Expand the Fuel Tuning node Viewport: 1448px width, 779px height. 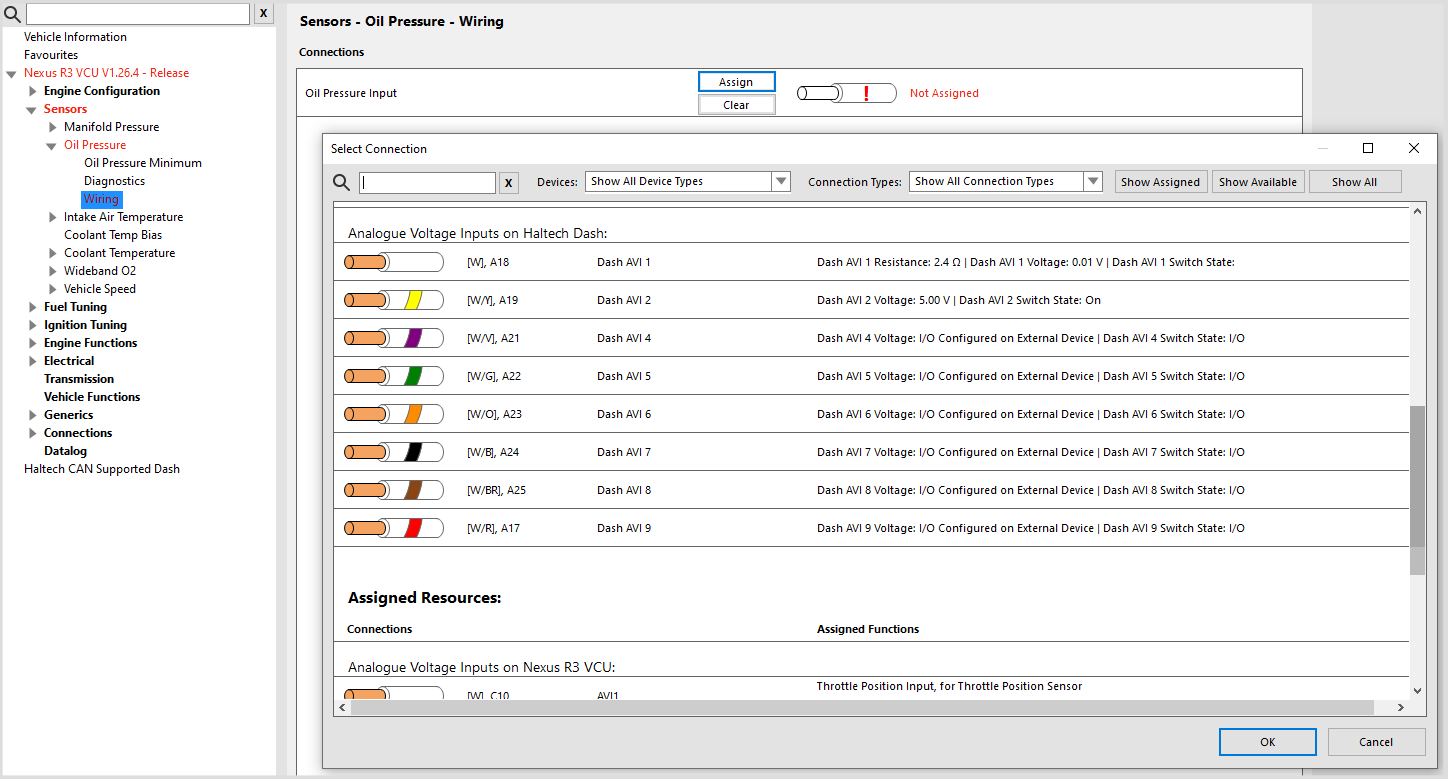32,307
